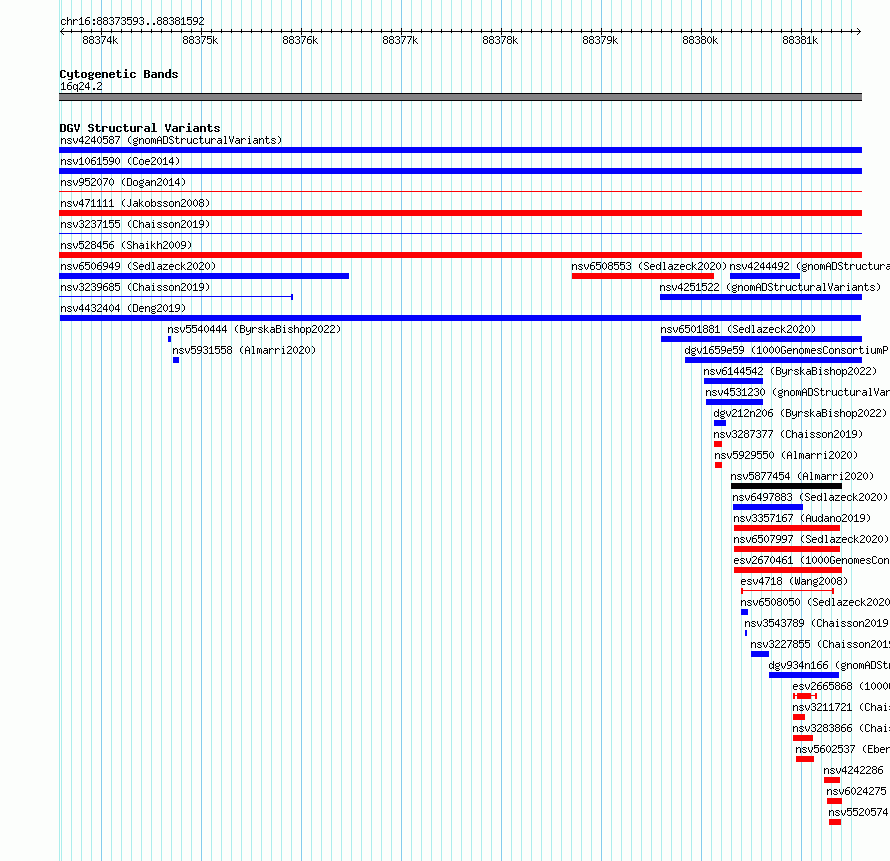Select the nsv1061590 (Coe2014) variant label

pos(120,161)
